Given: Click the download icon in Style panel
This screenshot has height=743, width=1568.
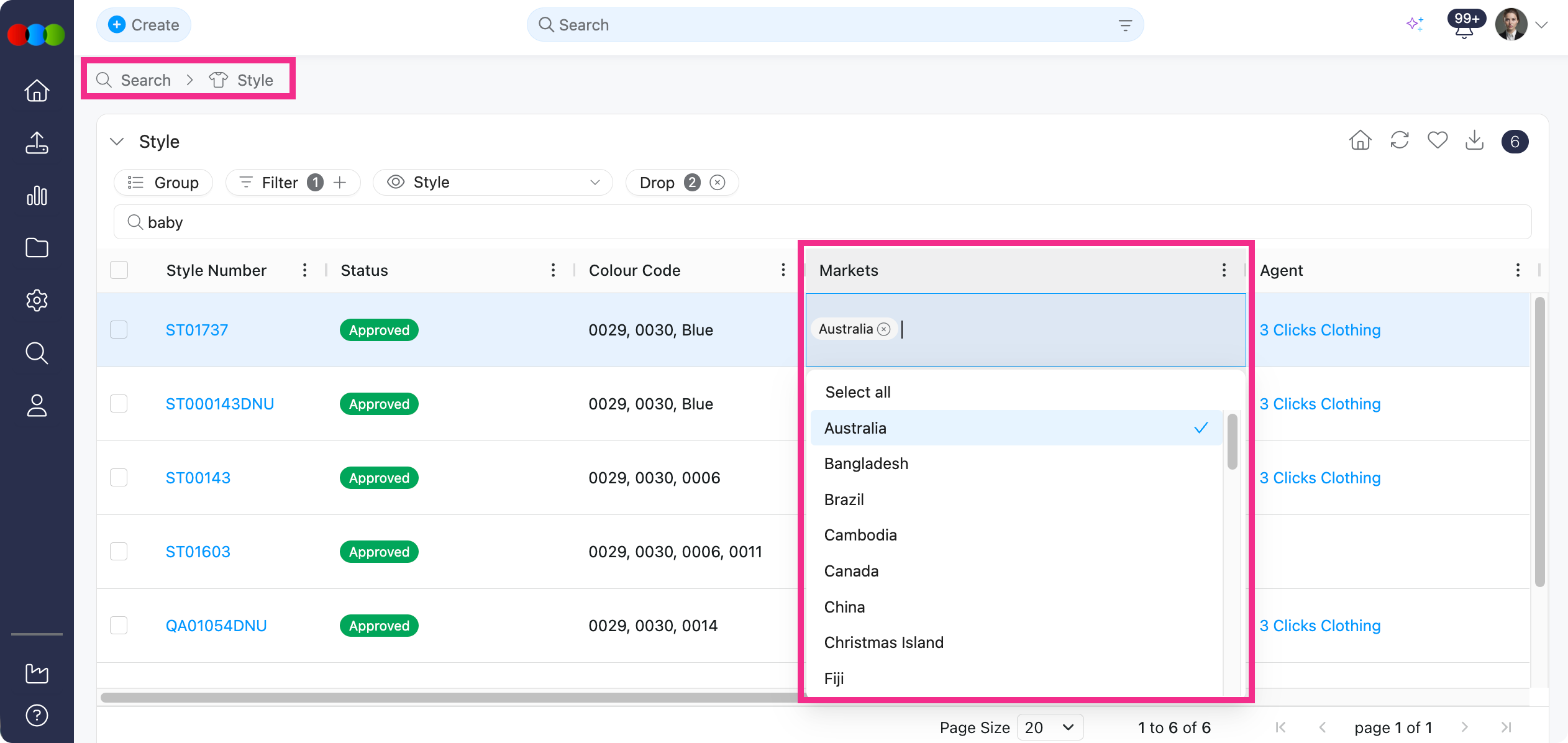Looking at the screenshot, I should [1474, 141].
